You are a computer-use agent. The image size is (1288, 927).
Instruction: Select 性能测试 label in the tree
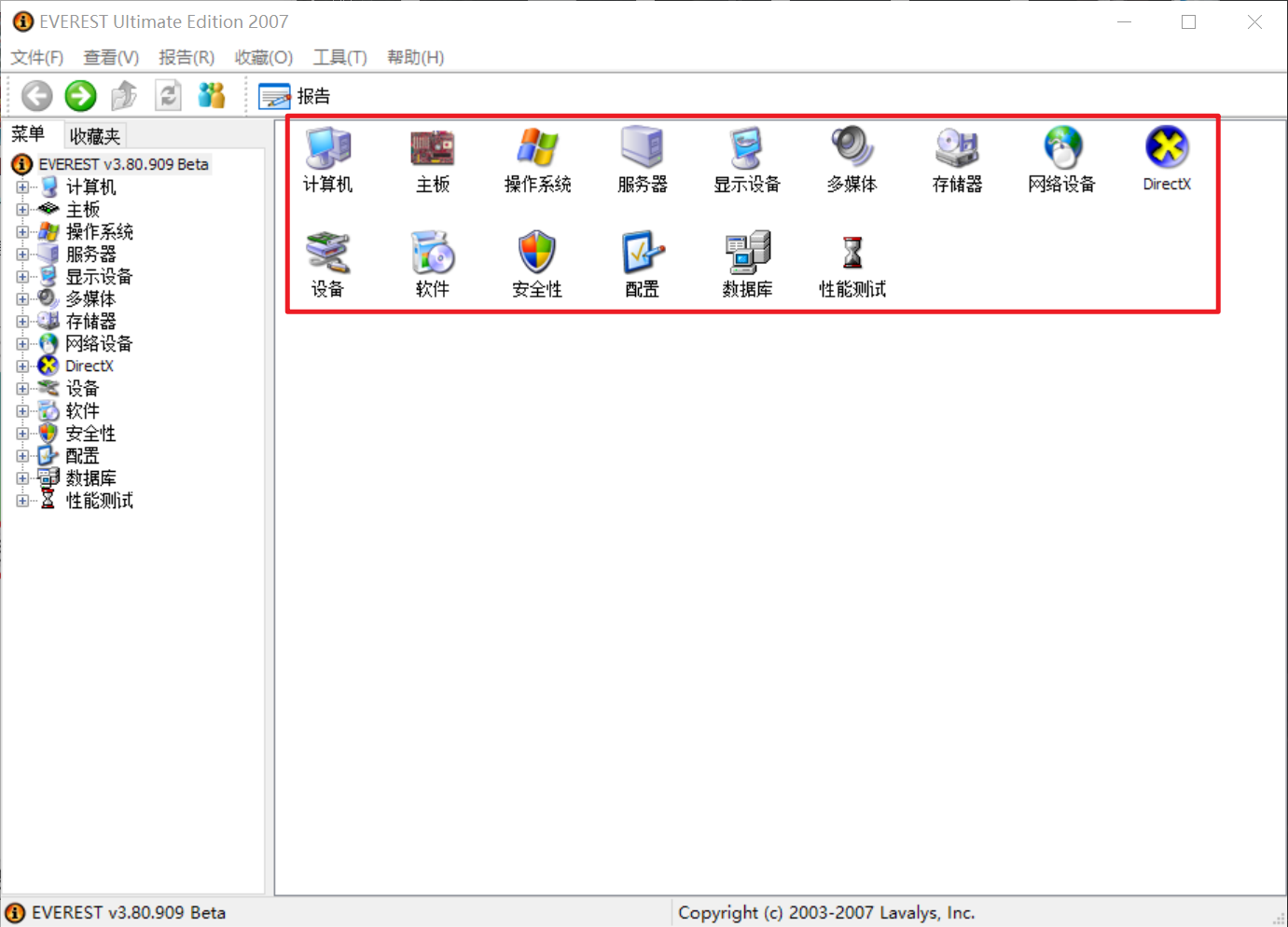point(99,501)
